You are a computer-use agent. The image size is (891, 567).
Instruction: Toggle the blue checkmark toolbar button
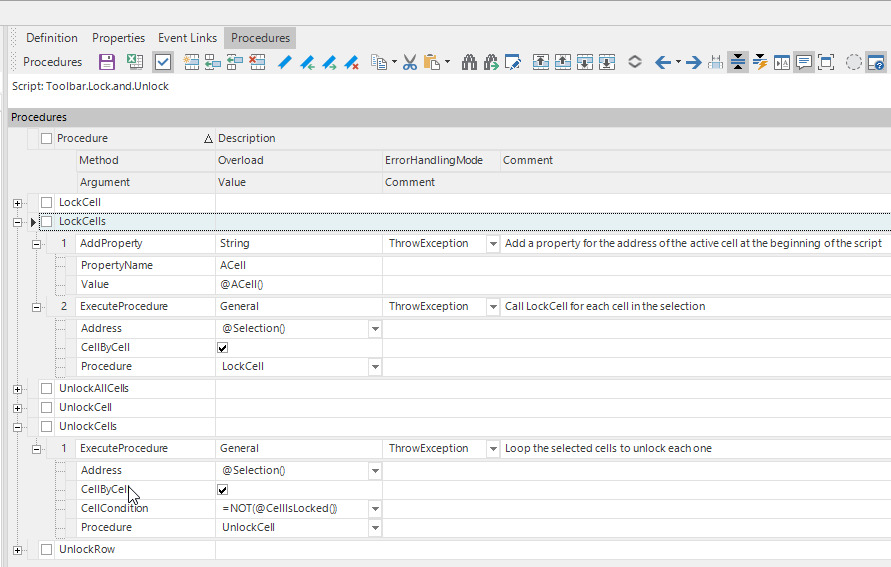point(163,62)
